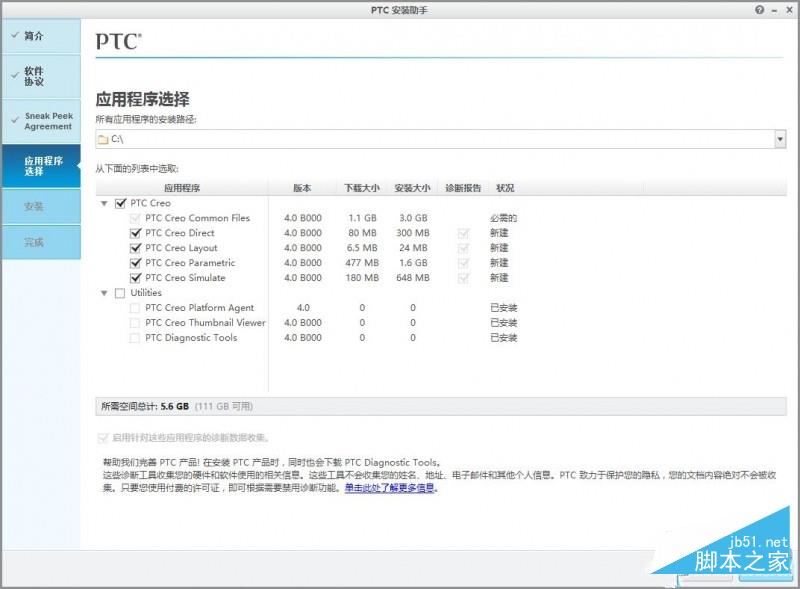This screenshot has width=800, height=589.
Task: Click the 应用程序 column header
Action: [x=182, y=188]
